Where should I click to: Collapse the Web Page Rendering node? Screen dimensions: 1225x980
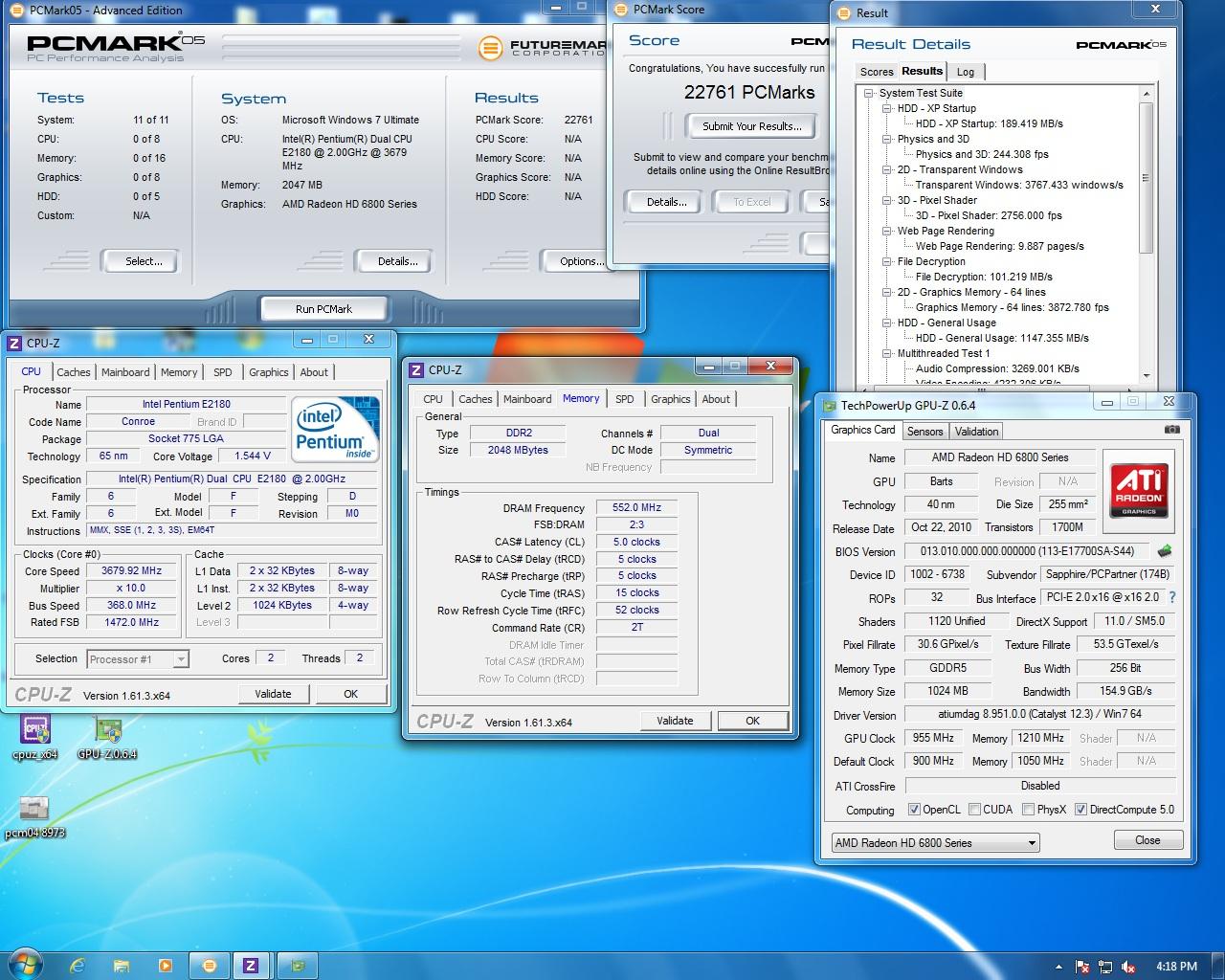pos(887,232)
